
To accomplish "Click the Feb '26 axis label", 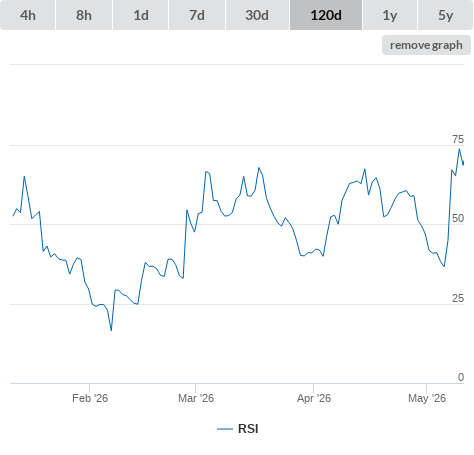I will pyautogui.click(x=90, y=398).
